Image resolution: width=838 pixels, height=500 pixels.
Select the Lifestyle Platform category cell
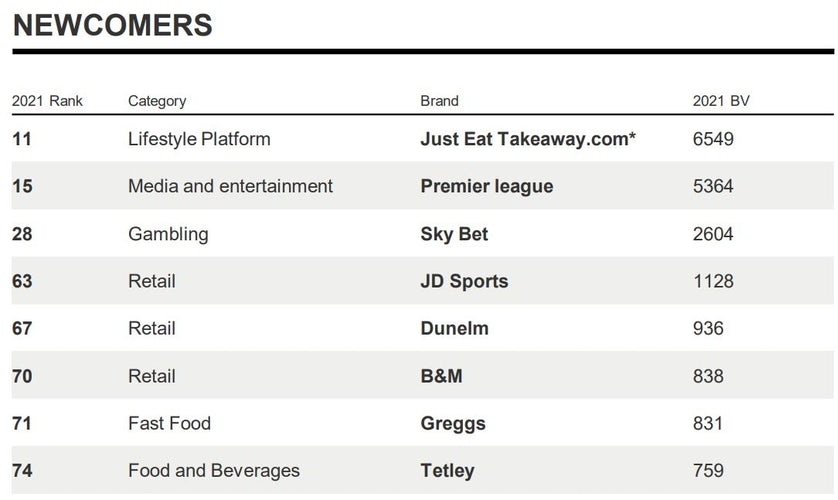tap(199, 139)
